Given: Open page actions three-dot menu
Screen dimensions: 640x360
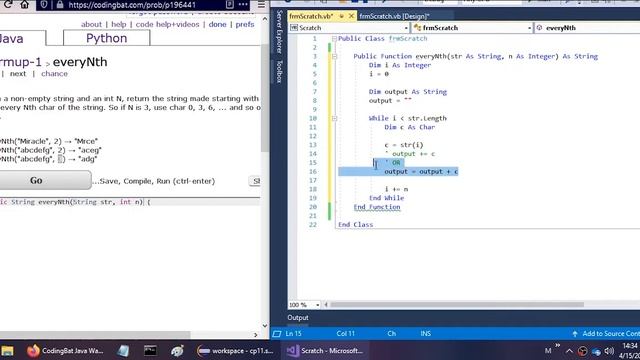Looking at the screenshot, I should [x=243, y=4].
